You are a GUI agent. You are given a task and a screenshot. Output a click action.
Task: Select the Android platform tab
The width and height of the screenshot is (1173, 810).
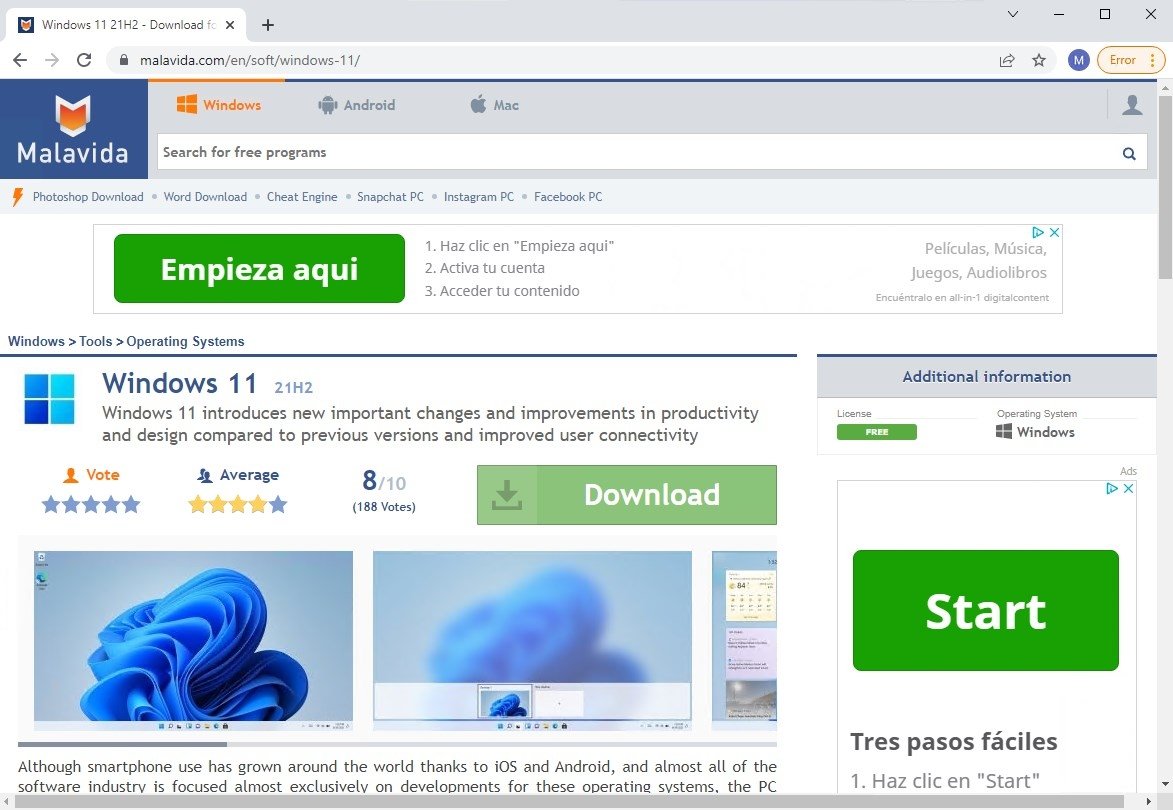point(356,105)
